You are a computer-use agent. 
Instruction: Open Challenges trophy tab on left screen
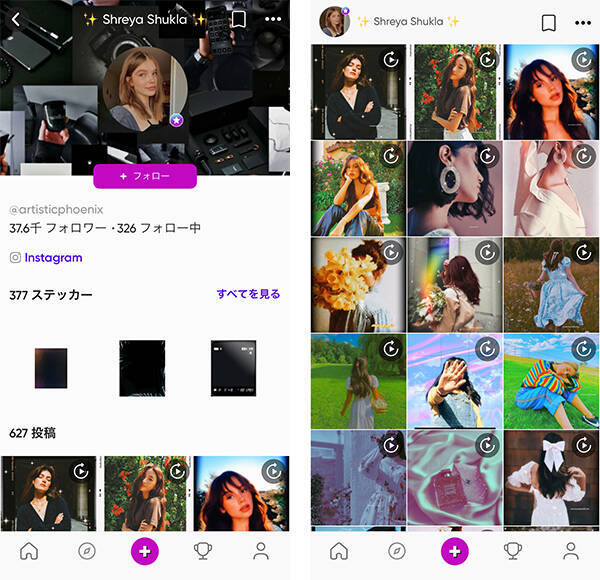(x=203, y=551)
